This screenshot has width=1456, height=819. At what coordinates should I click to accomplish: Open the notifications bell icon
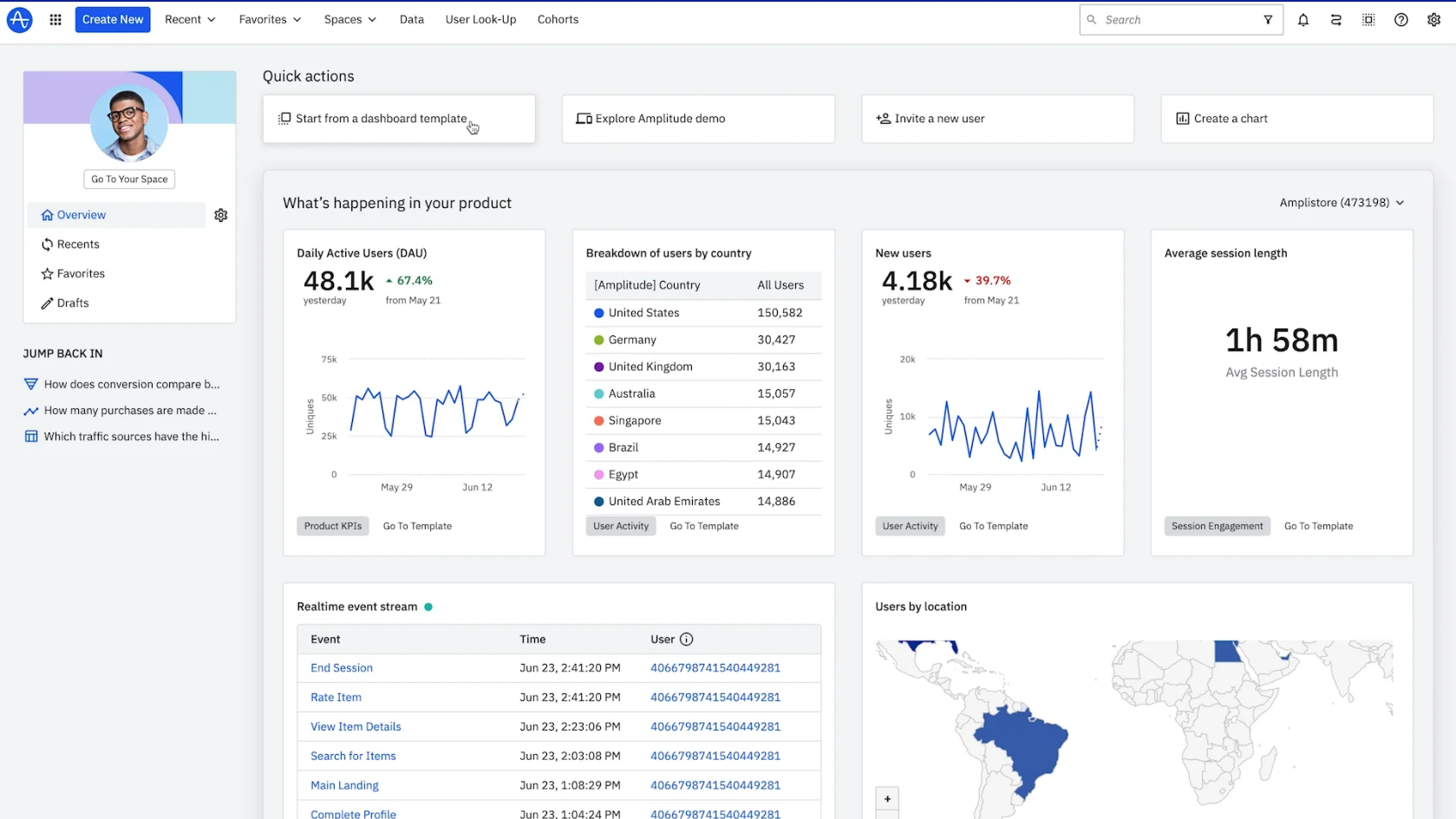[1303, 20]
